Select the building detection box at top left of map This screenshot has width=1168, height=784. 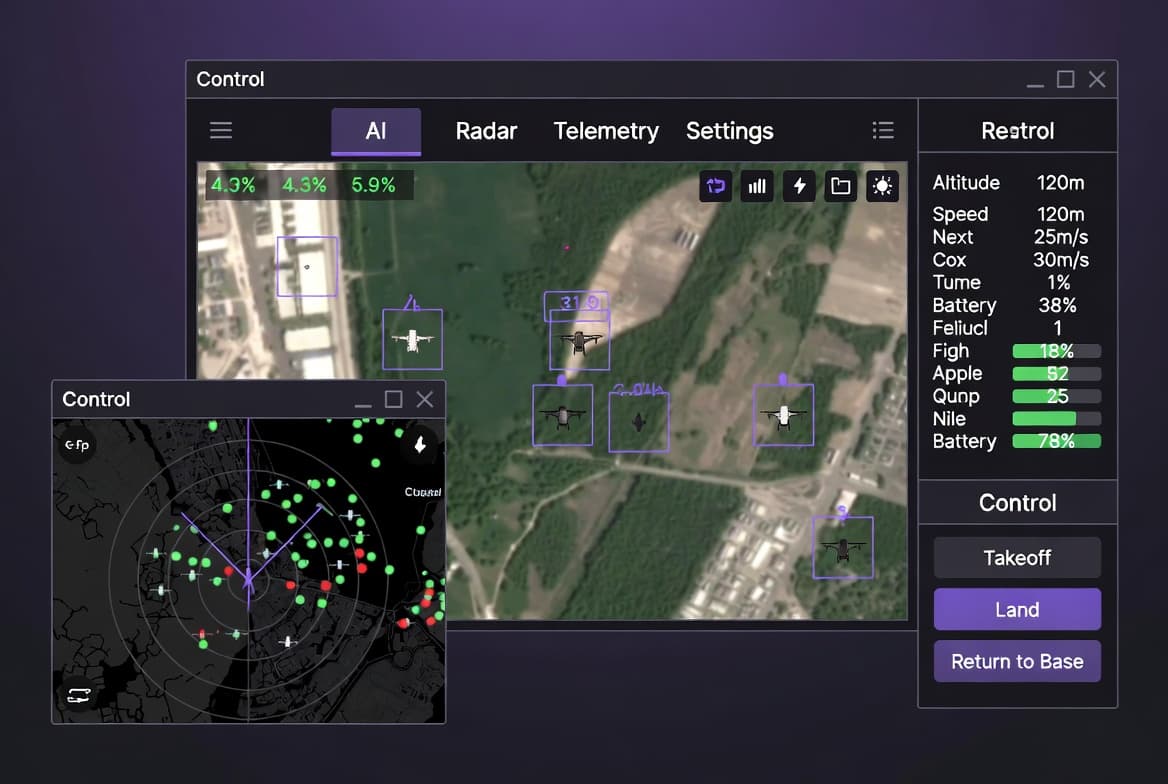(x=307, y=267)
